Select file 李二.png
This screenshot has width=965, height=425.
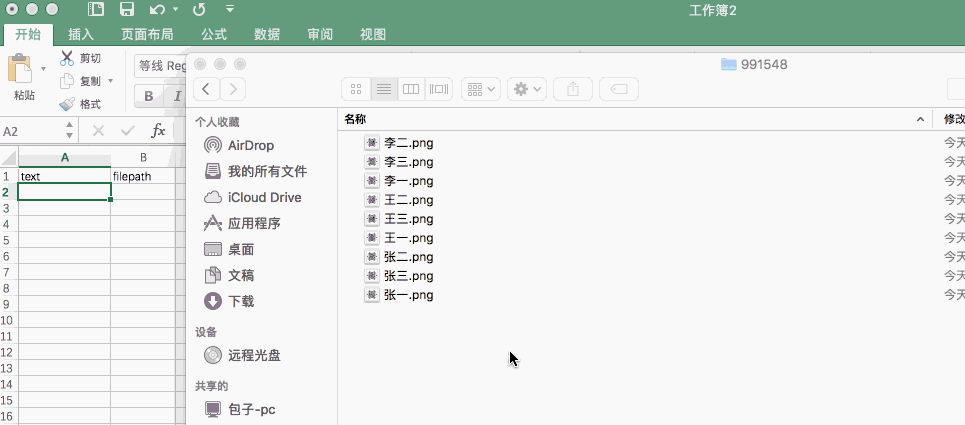pyautogui.click(x=399, y=143)
